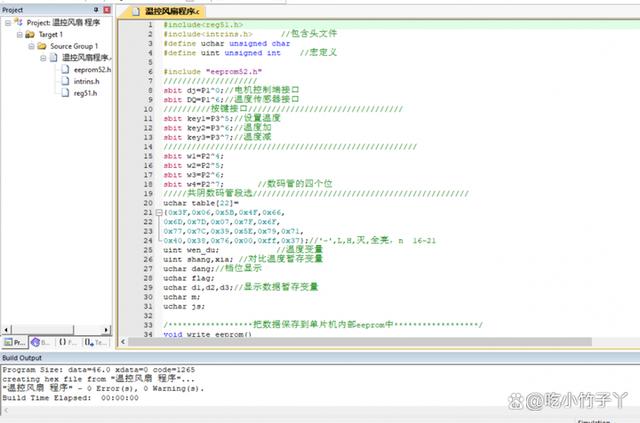Click the 'Program Size: data=46.0' output line

click(x=99, y=370)
